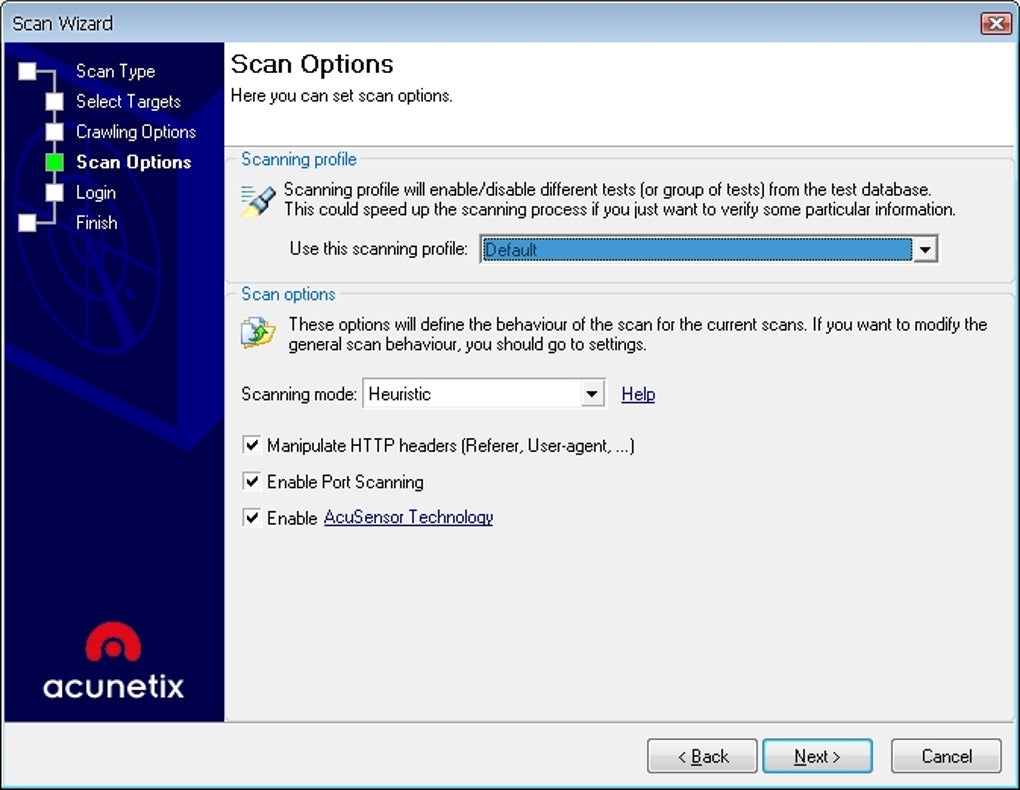Screen dimensions: 1020x790
Task: Click the Back button
Action: click(701, 756)
